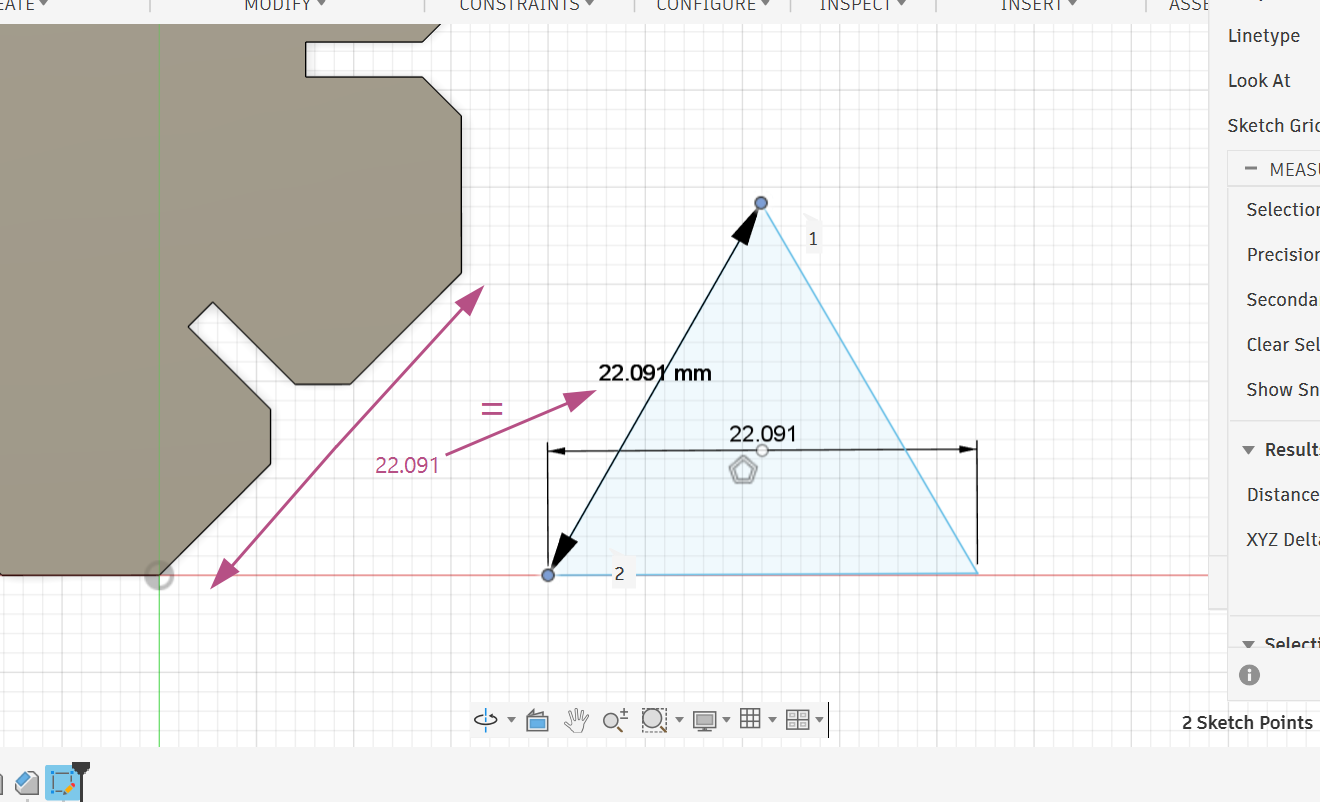Click the circular handle on horizontal dimension line

coord(763,450)
